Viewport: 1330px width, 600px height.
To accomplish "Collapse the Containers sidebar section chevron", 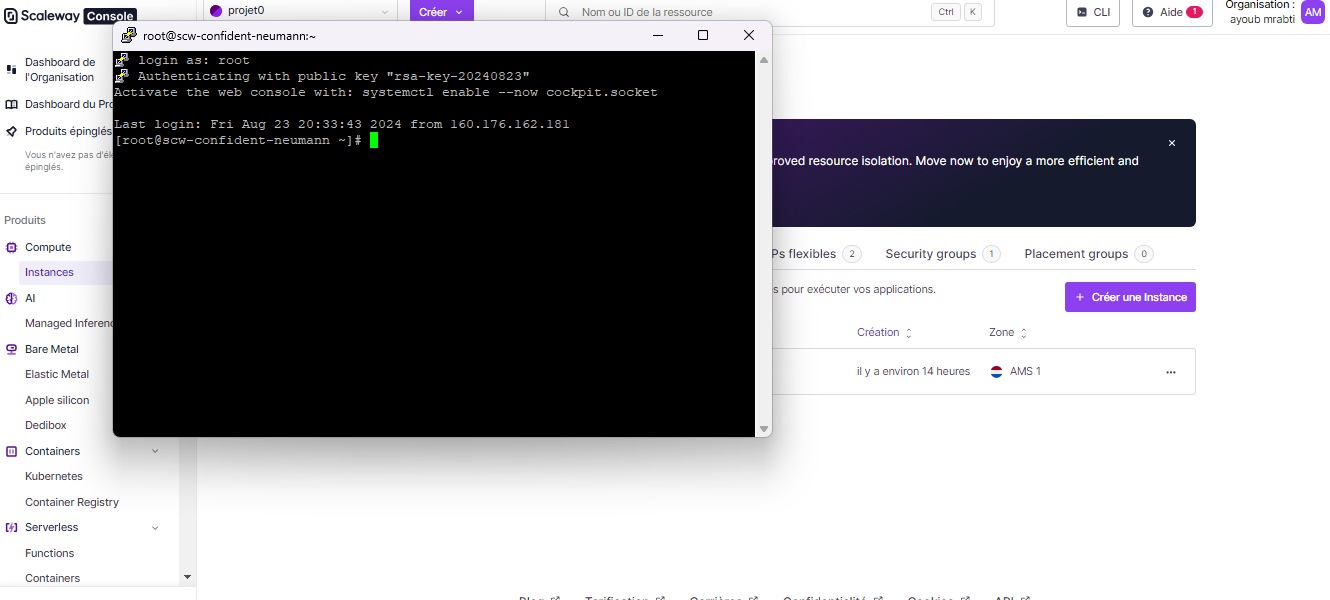I will click(155, 451).
